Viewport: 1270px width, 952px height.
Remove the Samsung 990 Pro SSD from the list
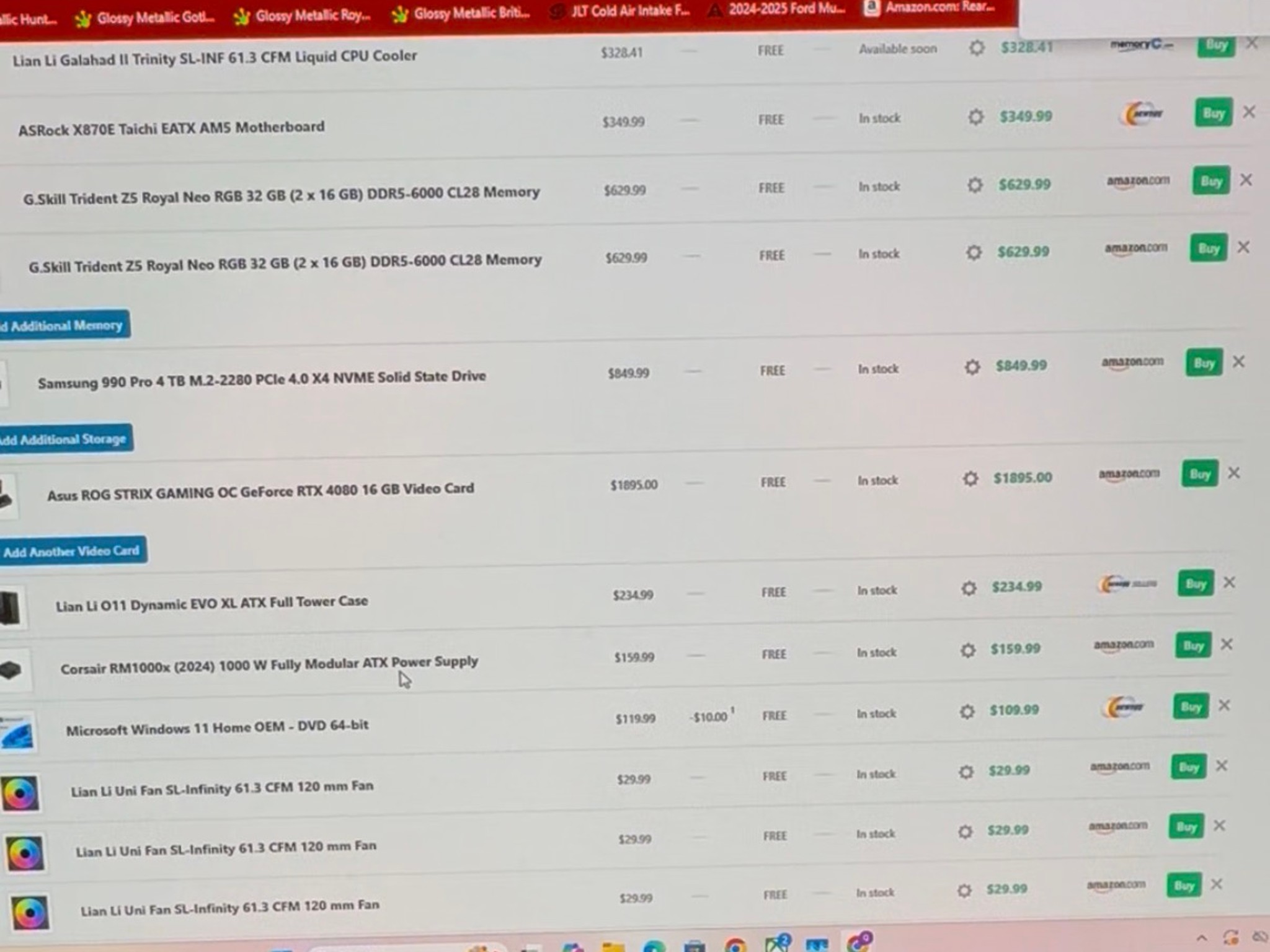[1238, 362]
